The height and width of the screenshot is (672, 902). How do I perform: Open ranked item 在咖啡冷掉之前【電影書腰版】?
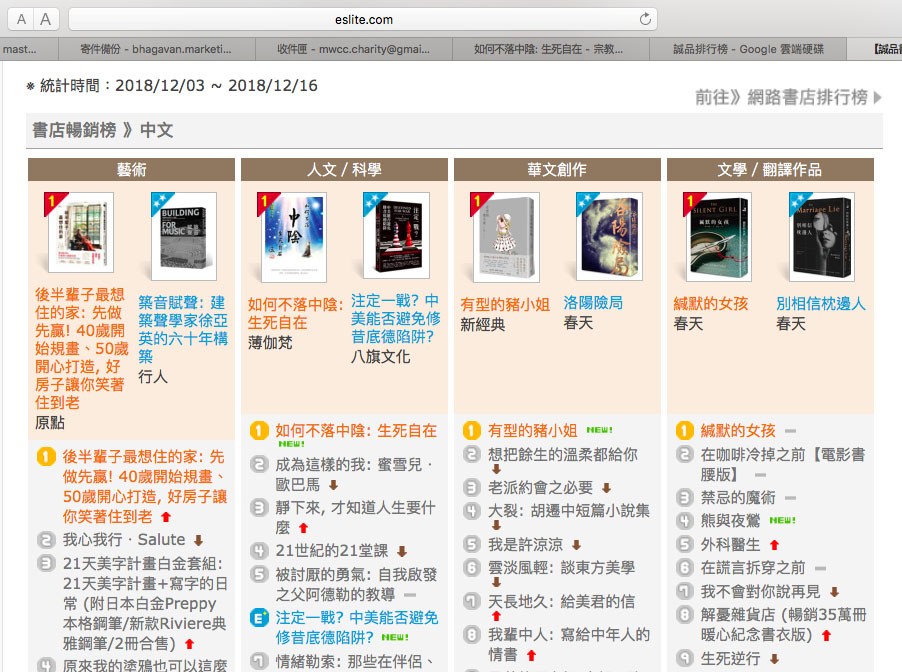(x=782, y=464)
